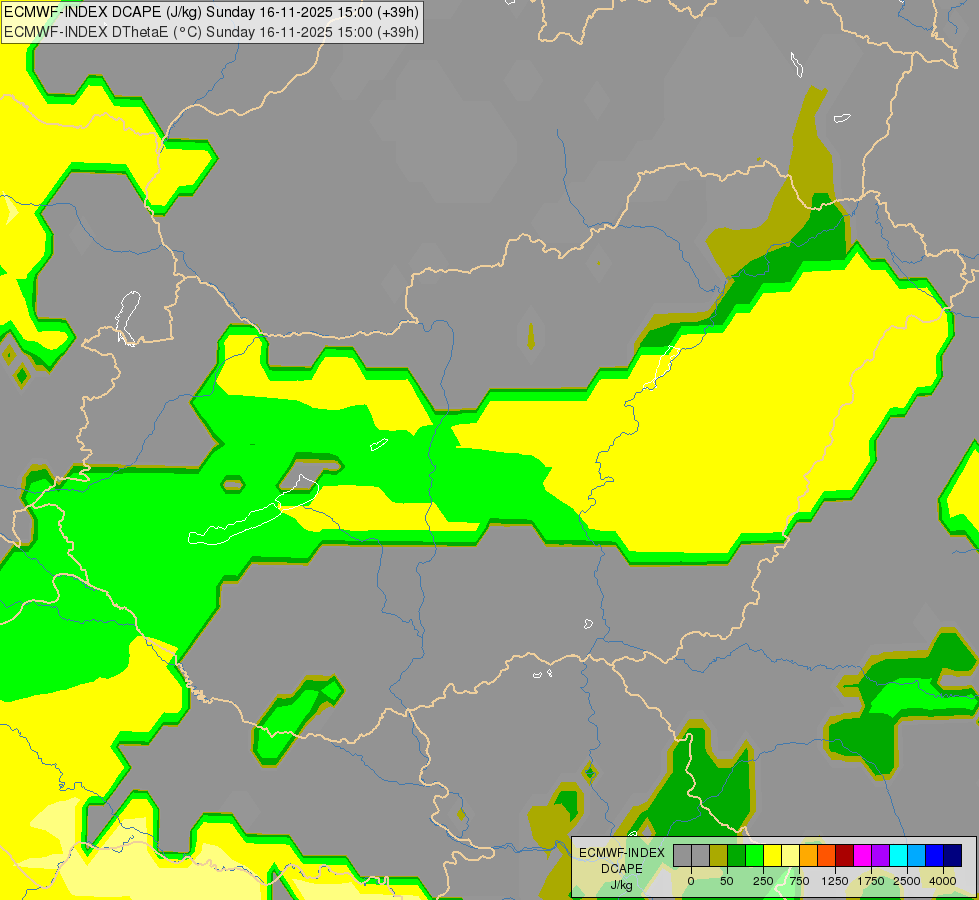Pick the saturated yellow legend swatch
The image size is (979, 900).
[x=772, y=855]
